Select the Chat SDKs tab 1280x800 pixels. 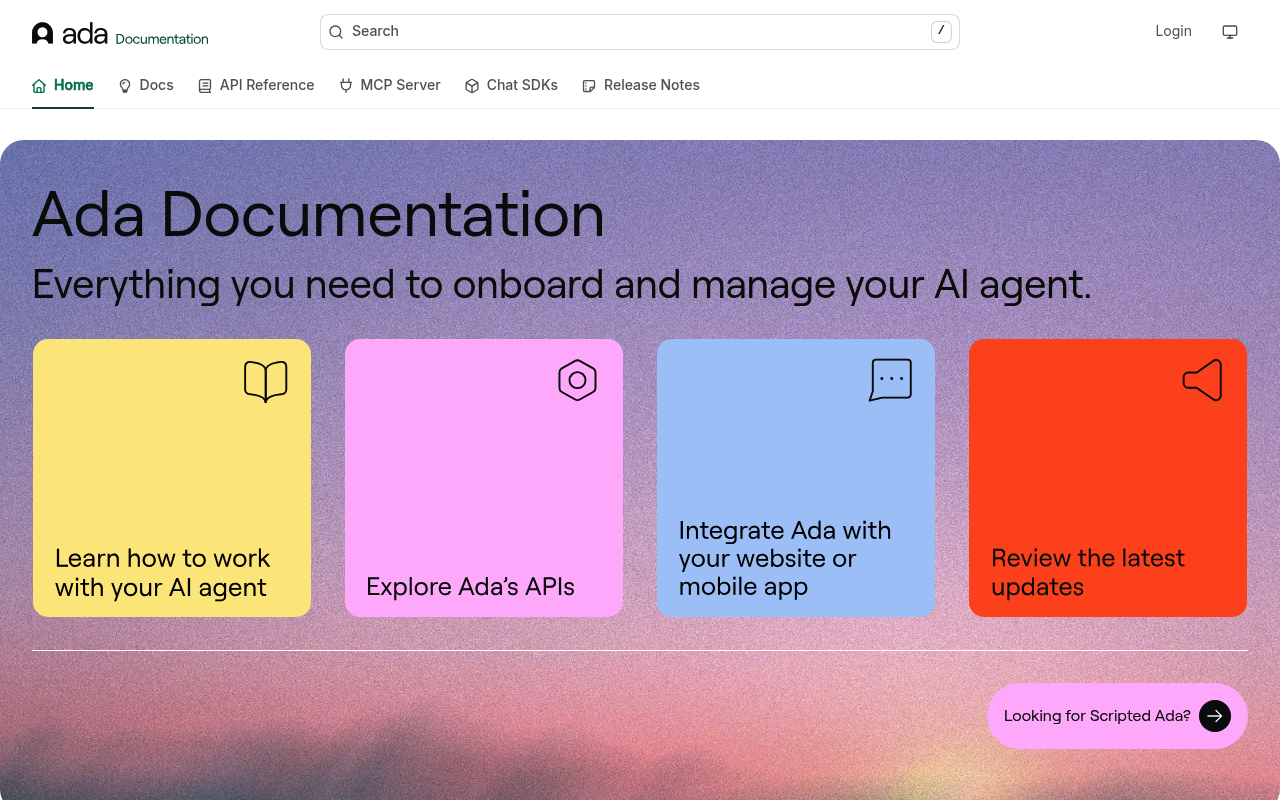click(x=511, y=86)
